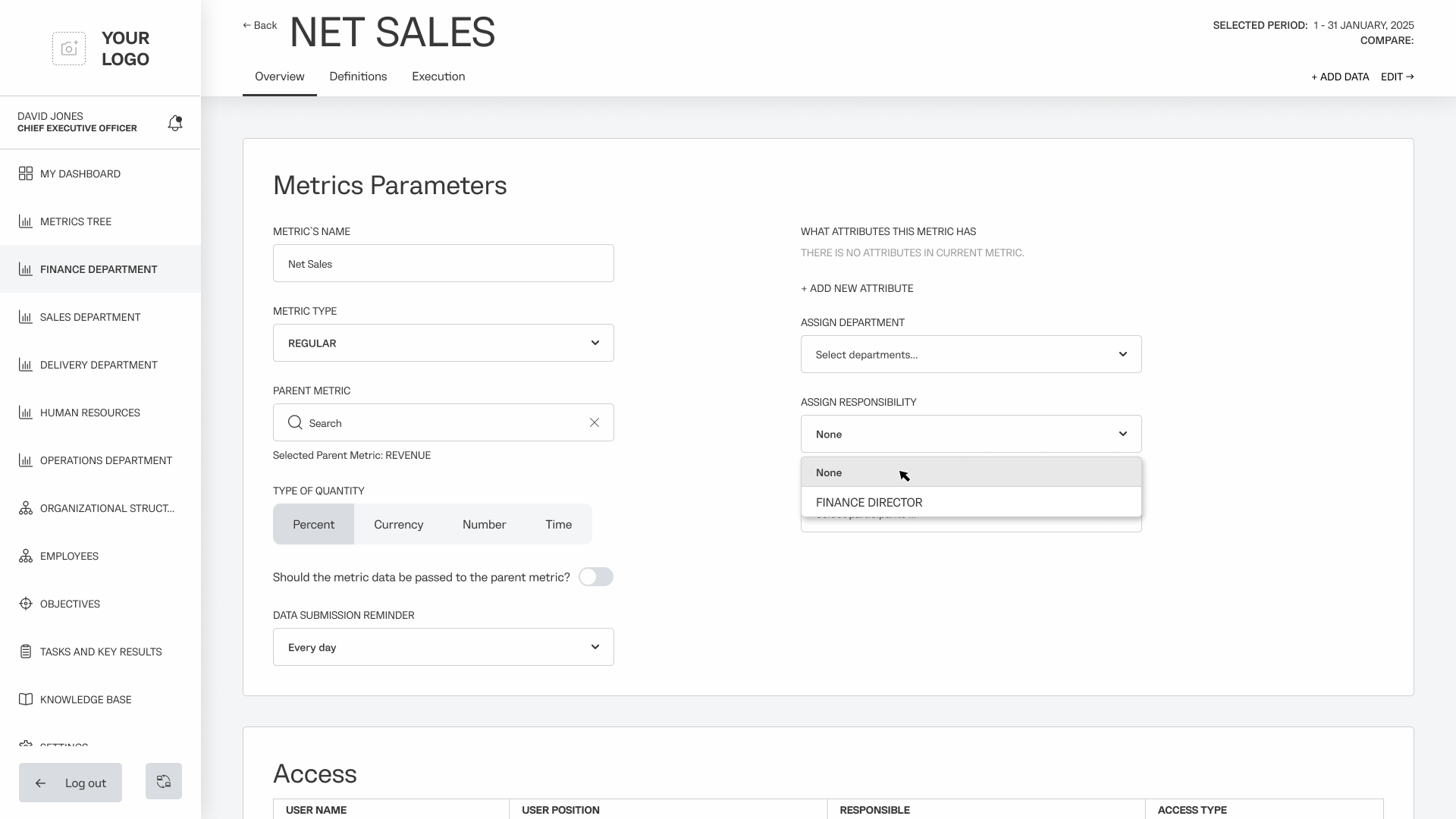Choose FINANCE DIRECTOR from responsibility list
The image size is (1456, 819).
click(x=869, y=502)
